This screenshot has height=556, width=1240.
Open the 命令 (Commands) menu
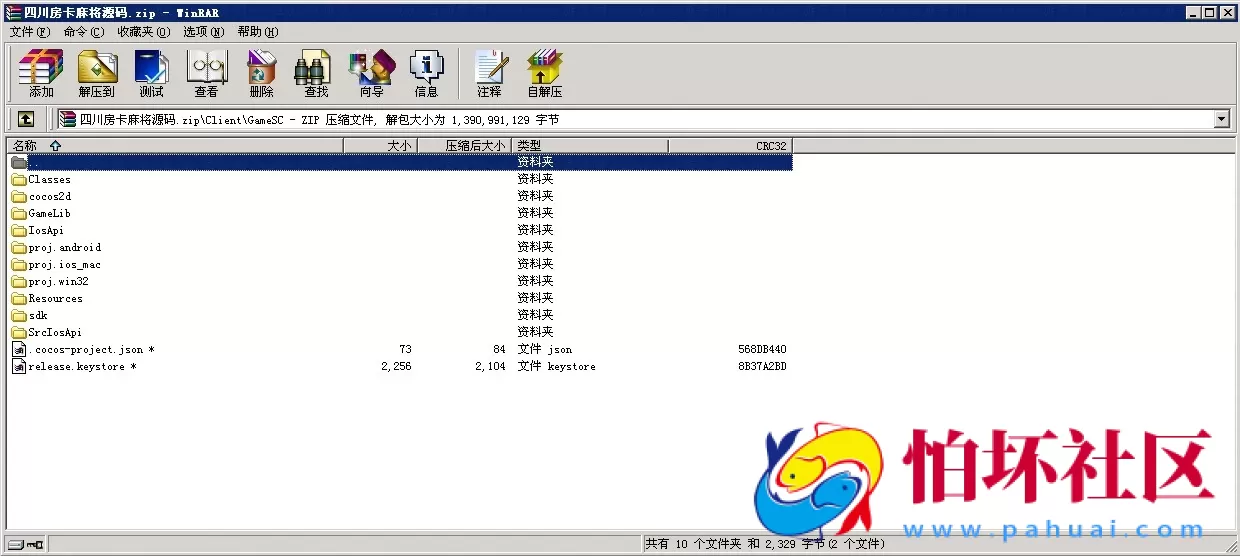83,32
